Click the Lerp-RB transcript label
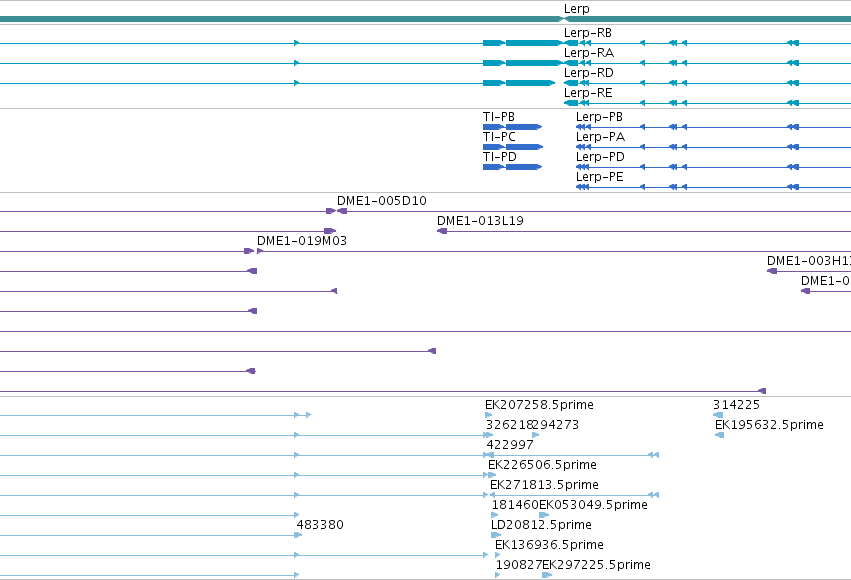 coord(588,33)
